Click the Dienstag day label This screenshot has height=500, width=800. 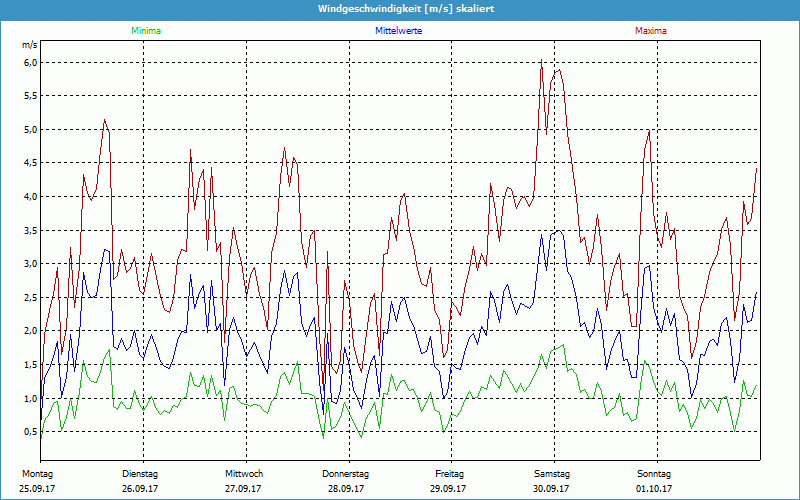[140, 474]
